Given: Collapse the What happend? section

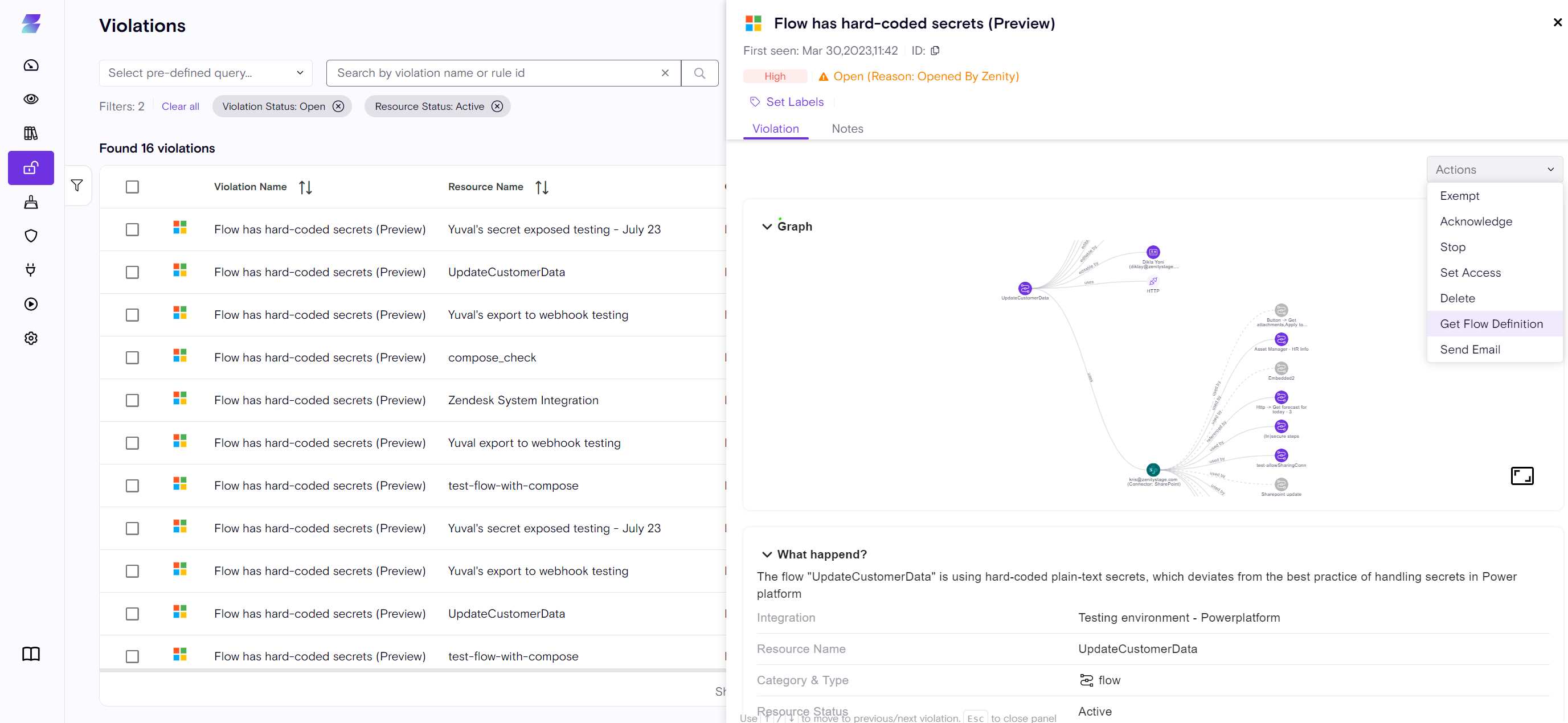Looking at the screenshot, I should 767,554.
